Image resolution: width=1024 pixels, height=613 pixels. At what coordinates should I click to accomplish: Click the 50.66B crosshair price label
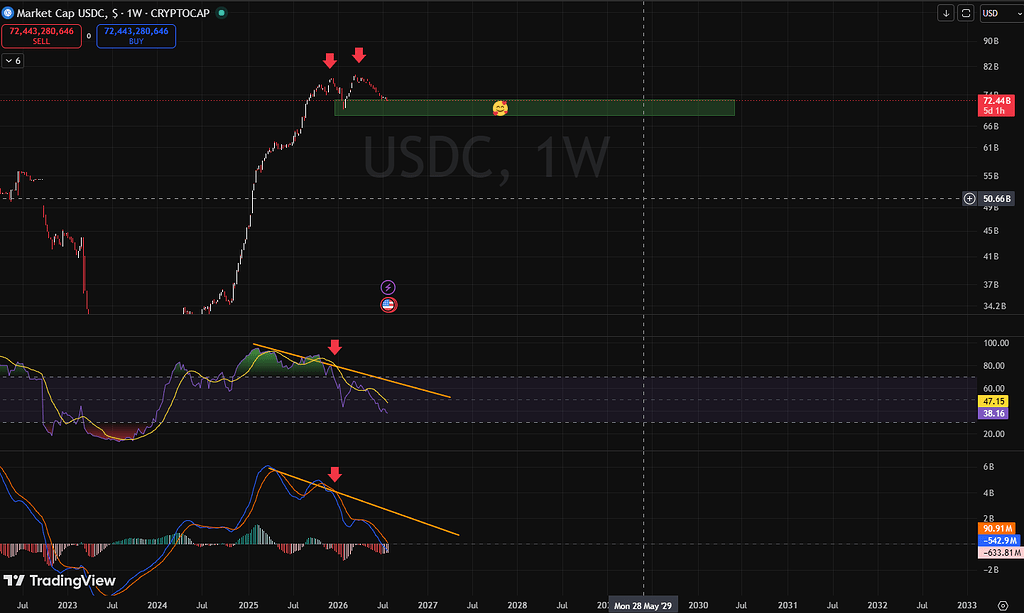pyautogui.click(x=997, y=198)
